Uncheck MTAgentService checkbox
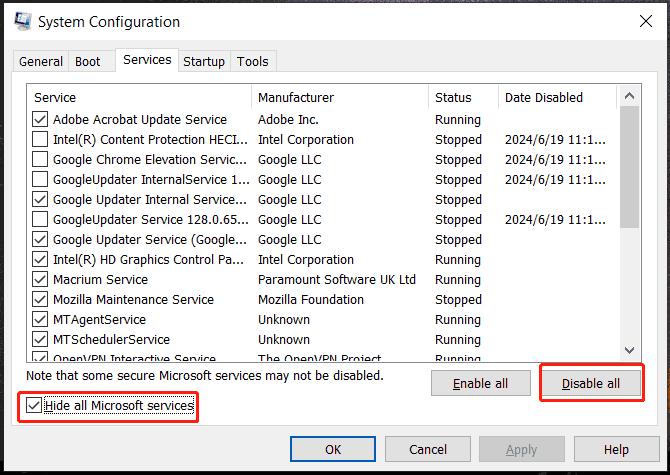The height and width of the screenshot is (475, 670). pyautogui.click(x=40, y=320)
